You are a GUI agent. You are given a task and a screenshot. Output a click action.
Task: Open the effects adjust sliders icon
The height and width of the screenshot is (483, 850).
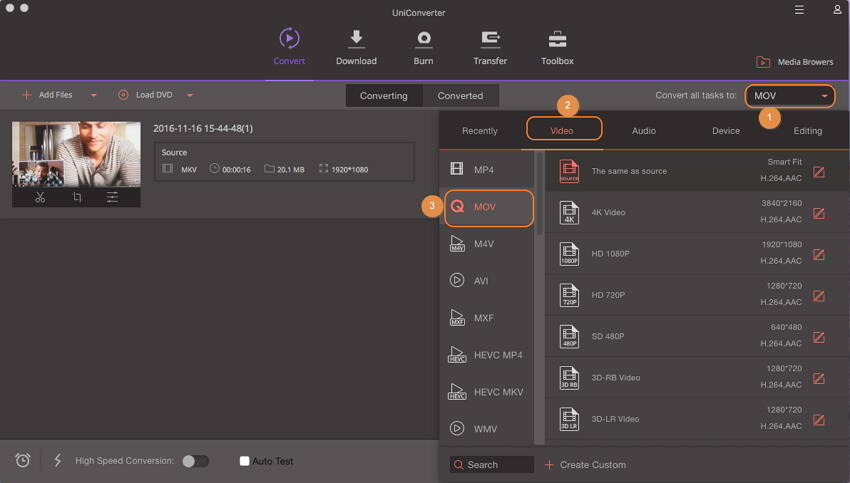[112, 197]
